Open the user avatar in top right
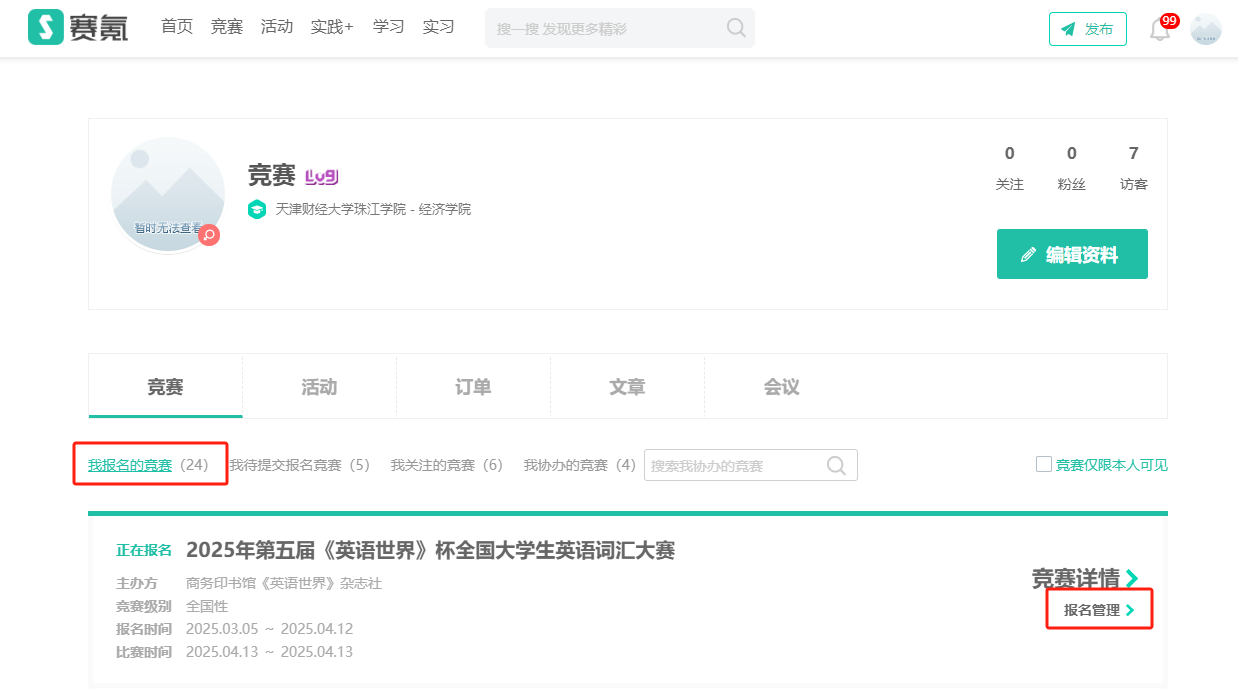Viewport: 1238px width, 689px height. [x=1206, y=29]
